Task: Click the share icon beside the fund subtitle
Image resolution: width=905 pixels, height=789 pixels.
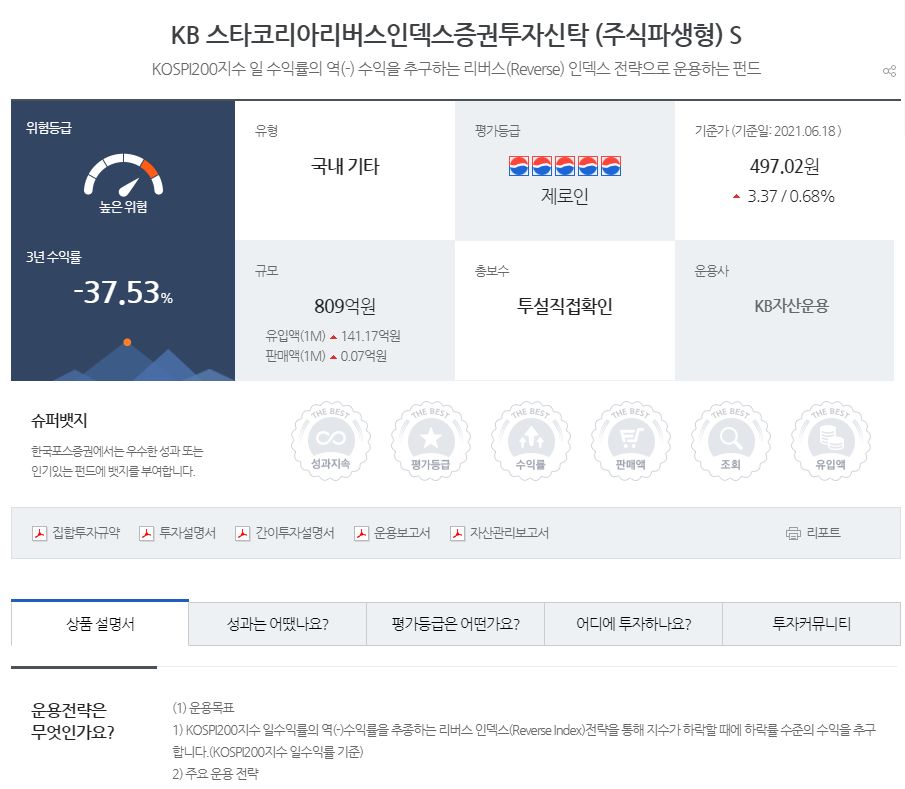Action: point(889,71)
